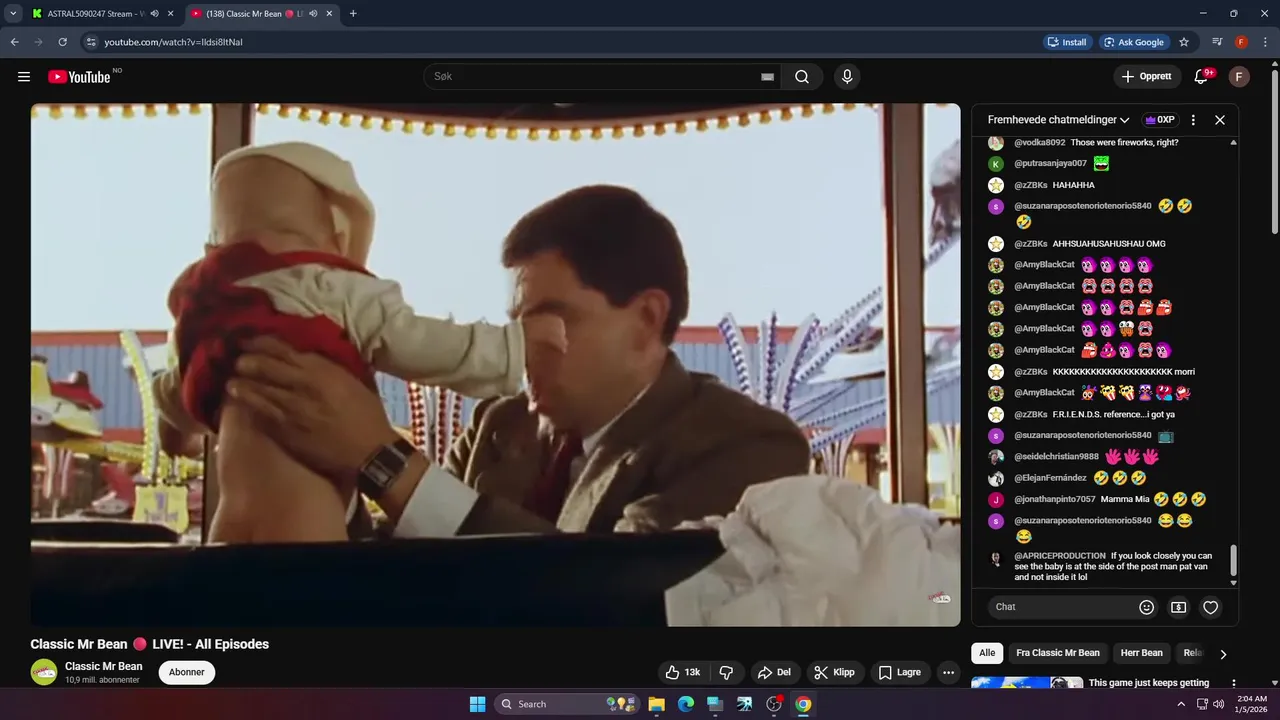This screenshot has width=1280, height=720.
Task: Install the YouTube app via Install button
Action: (1067, 42)
